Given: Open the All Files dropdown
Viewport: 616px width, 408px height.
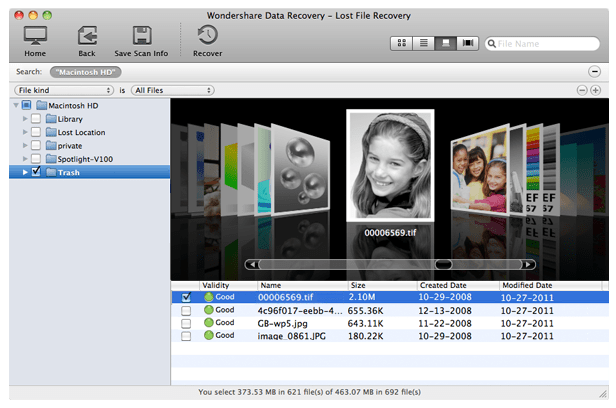Looking at the screenshot, I should click(172, 90).
